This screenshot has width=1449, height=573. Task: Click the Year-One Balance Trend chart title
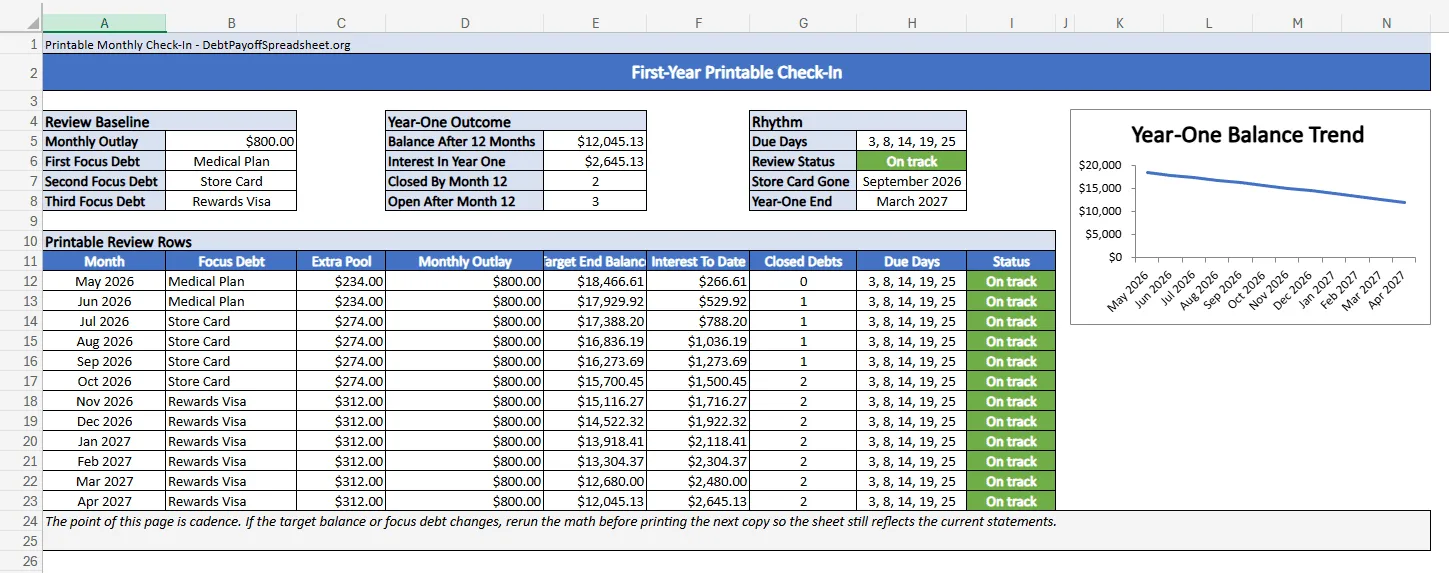point(1247,134)
